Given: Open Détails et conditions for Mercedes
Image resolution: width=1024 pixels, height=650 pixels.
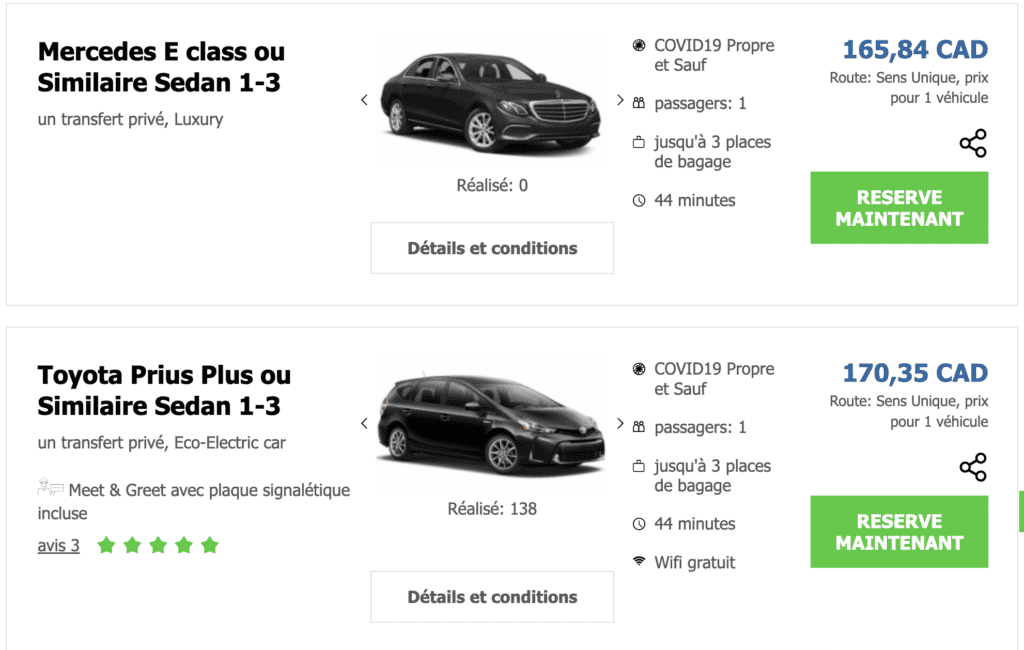Looking at the screenshot, I should (x=492, y=248).
